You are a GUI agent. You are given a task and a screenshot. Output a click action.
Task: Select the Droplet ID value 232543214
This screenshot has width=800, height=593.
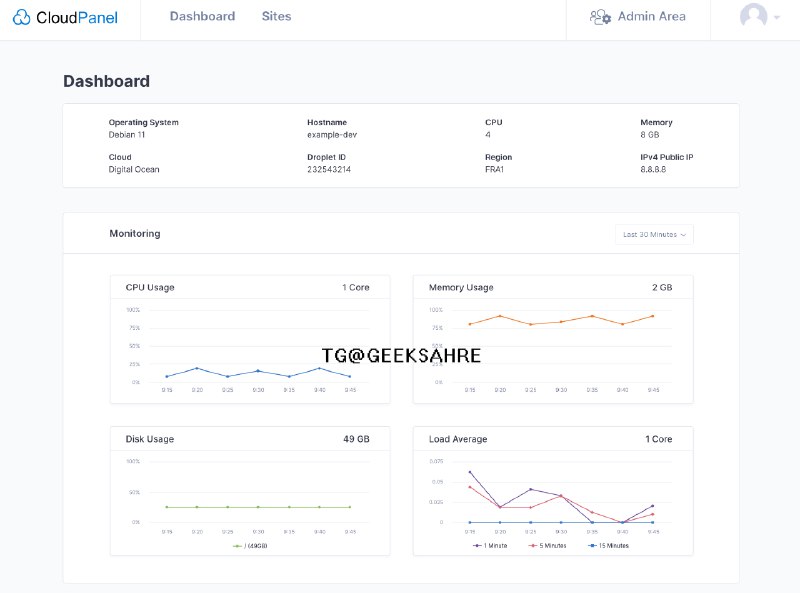(329, 170)
